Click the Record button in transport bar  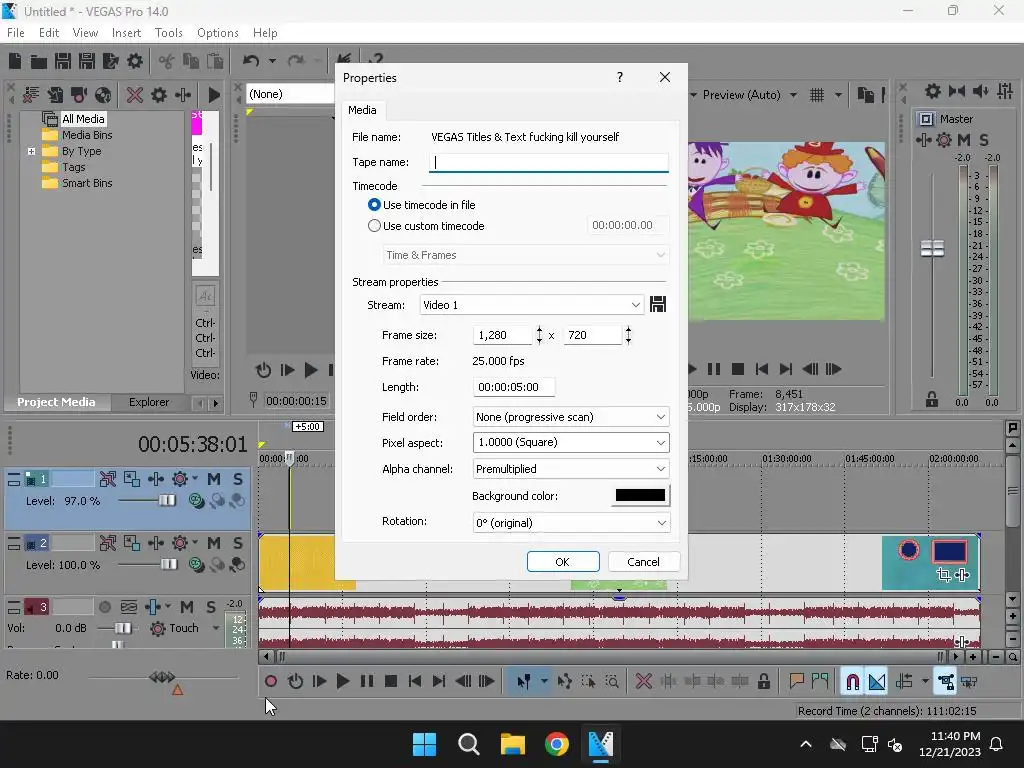(270, 682)
